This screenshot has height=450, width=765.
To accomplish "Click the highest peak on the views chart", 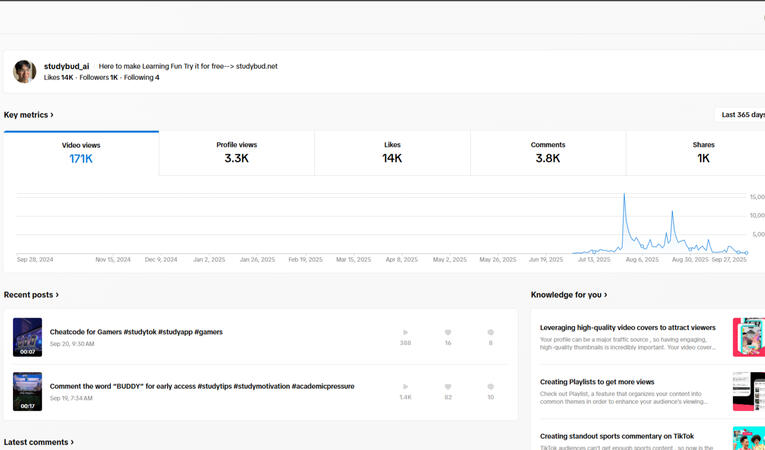I will 625,194.
